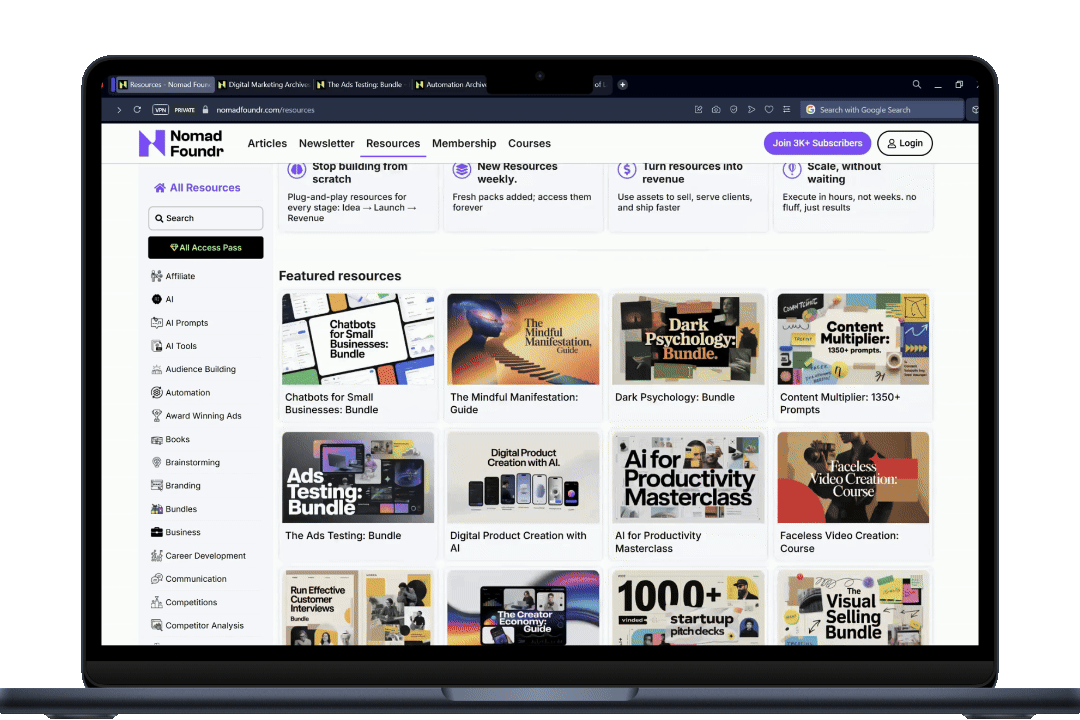Screen dimensions: 1080x720
Task: Toggle the VPN badge in address bar
Action: (x=161, y=110)
